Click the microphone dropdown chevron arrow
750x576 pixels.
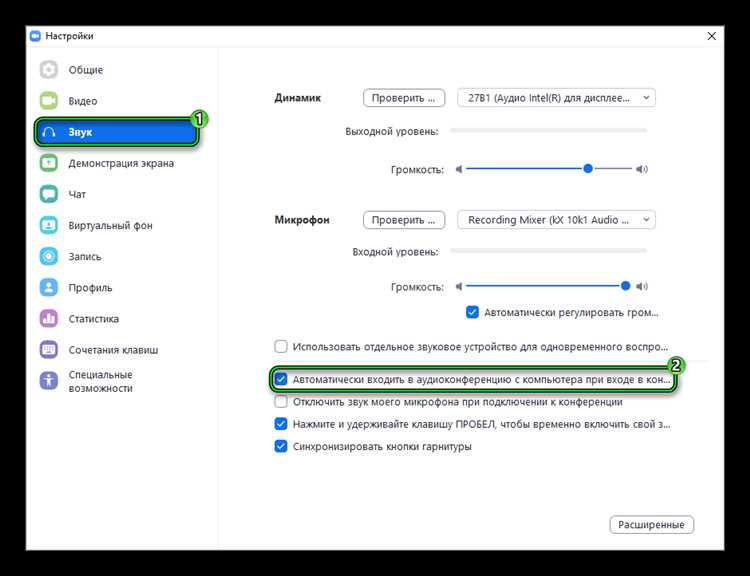coord(646,220)
